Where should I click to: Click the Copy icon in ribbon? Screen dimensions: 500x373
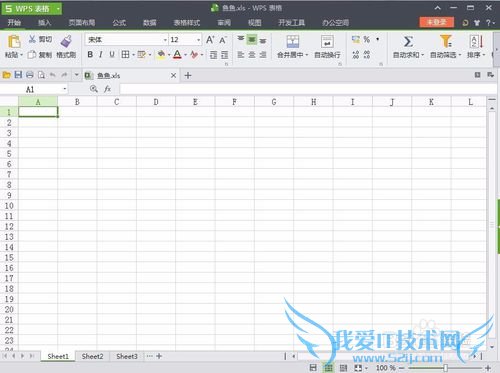pyautogui.click(x=32, y=54)
